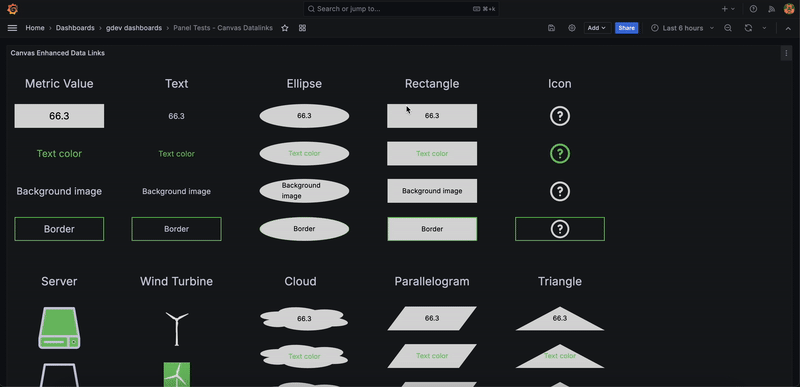Image resolution: width=800 pixels, height=387 pixels.
Task: Click the white wind turbine icon
Action: pyautogui.click(x=177, y=329)
